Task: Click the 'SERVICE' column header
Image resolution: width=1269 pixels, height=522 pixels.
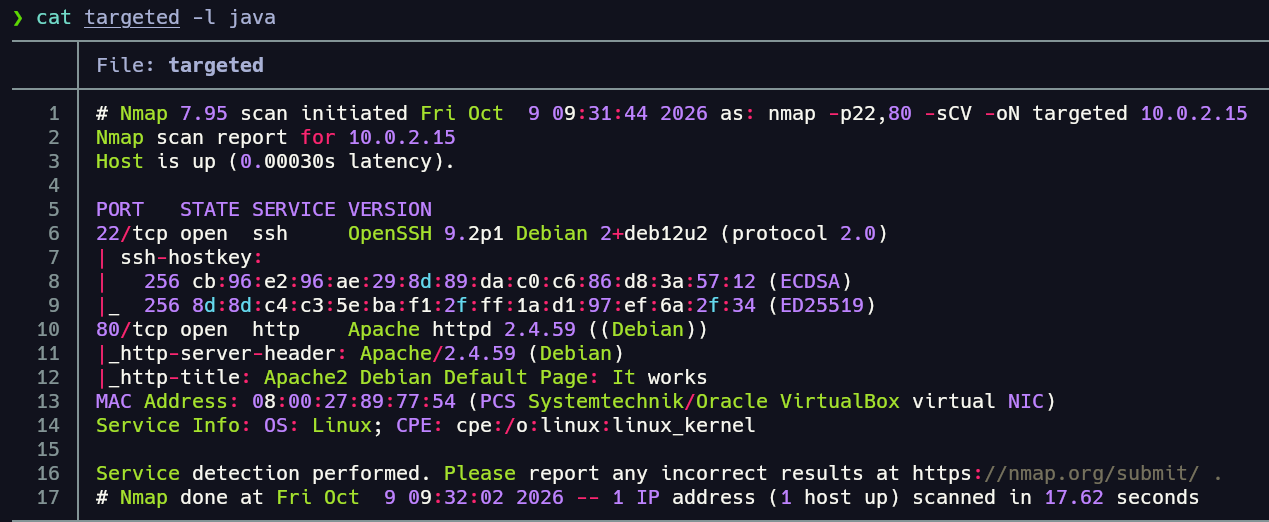Action: [x=294, y=209]
